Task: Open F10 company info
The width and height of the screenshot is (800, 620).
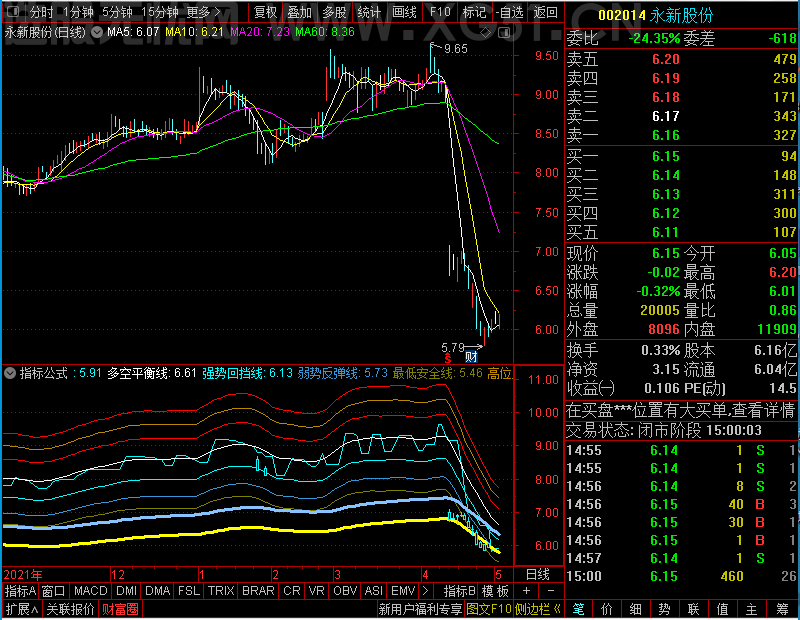Action: [x=440, y=12]
